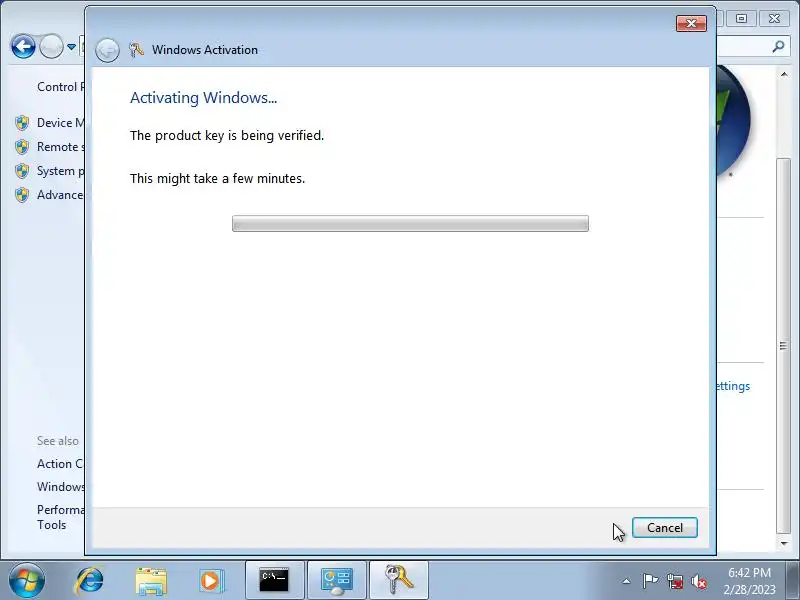Launch Windows Media Player from taskbar

211,581
